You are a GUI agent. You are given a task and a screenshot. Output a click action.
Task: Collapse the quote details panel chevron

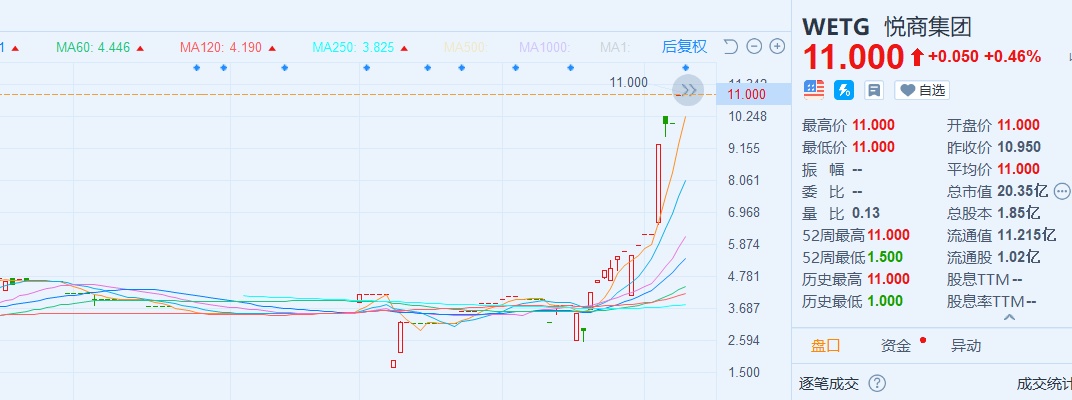[1009, 318]
